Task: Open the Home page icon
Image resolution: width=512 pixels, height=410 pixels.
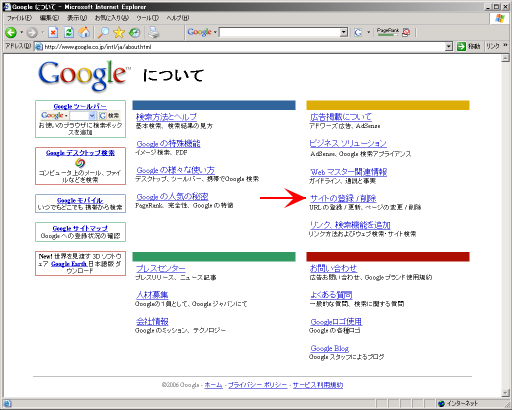Action: 84,32
